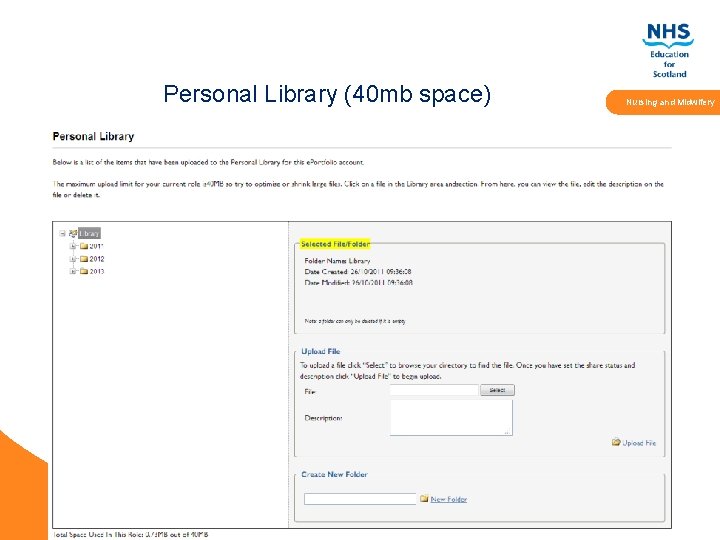
Task: Click the NHS Education for Scotland logo
Action: point(669,51)
